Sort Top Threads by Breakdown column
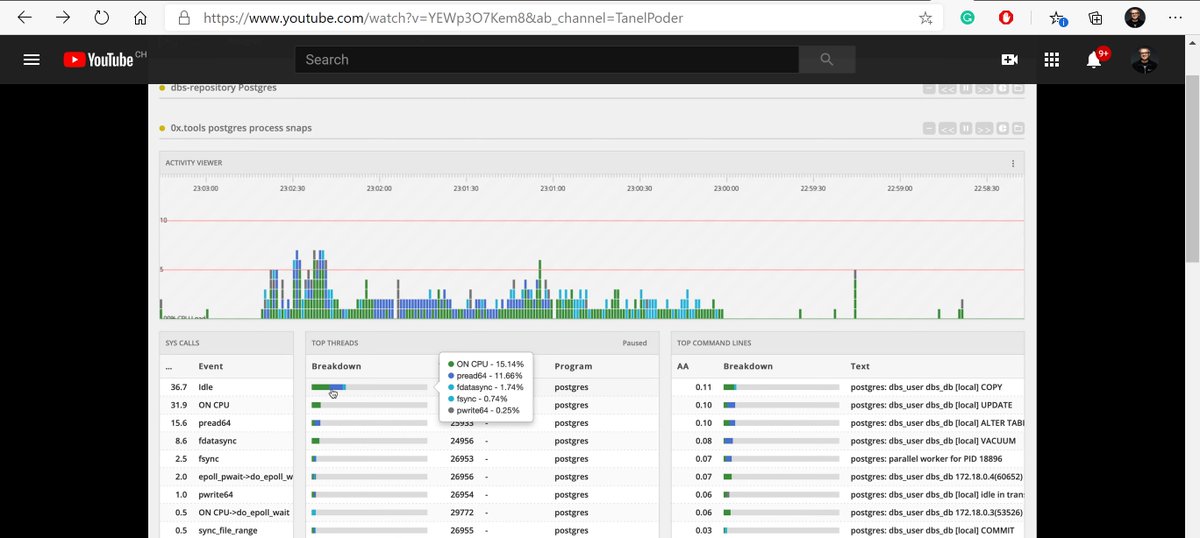 point(336,366)
